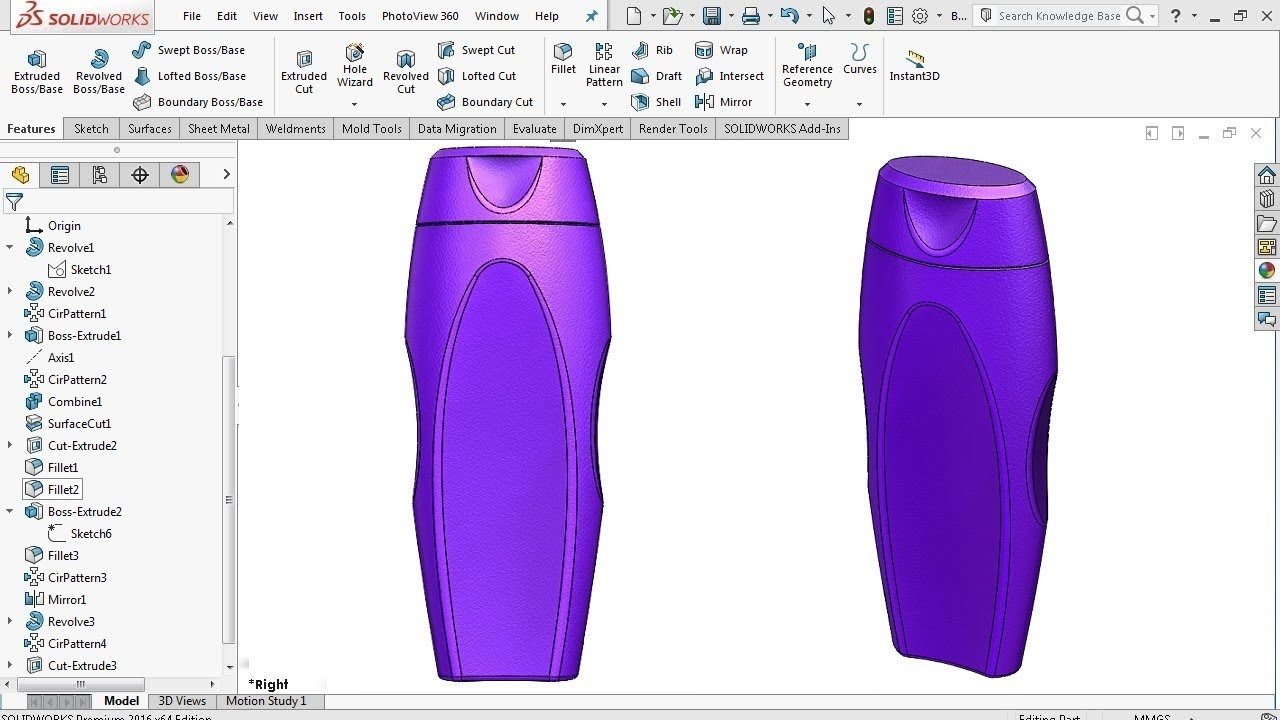1280x720 pixels.
Task: Toggle Instant3D mode
Action: tap(914, 66)
